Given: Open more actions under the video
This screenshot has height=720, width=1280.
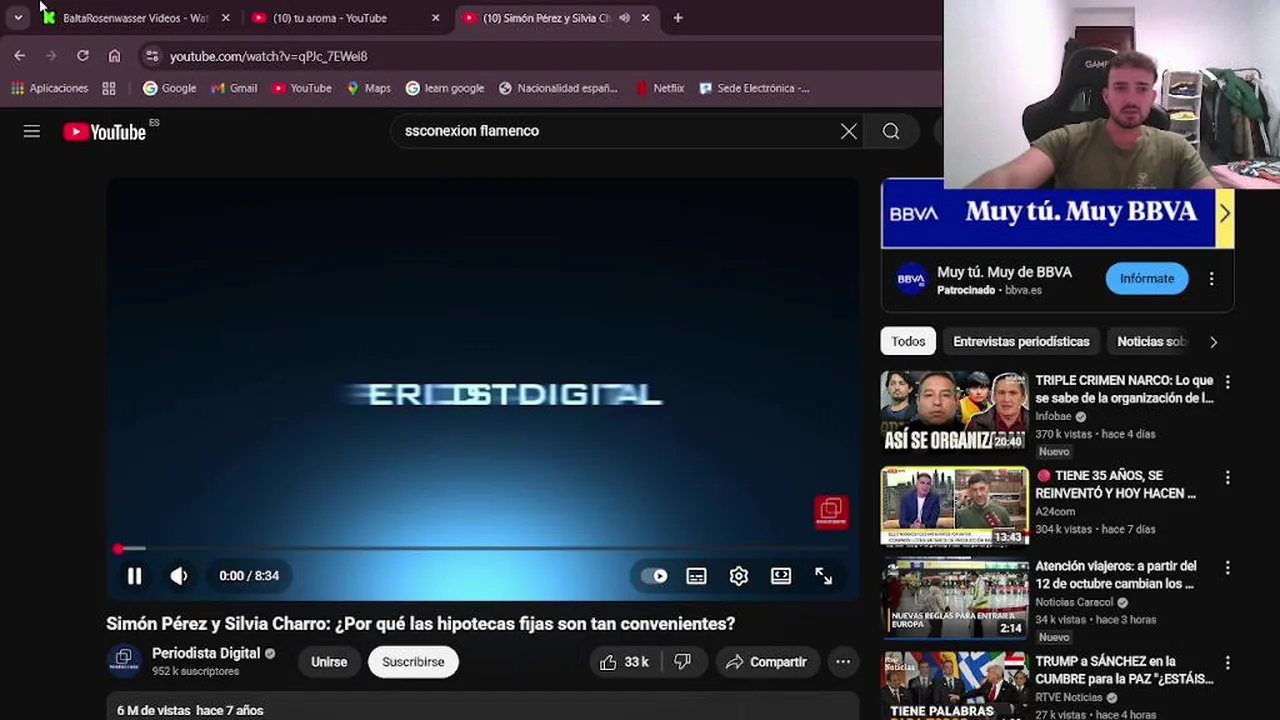Looking at the screenshot, I should (843, 662).
